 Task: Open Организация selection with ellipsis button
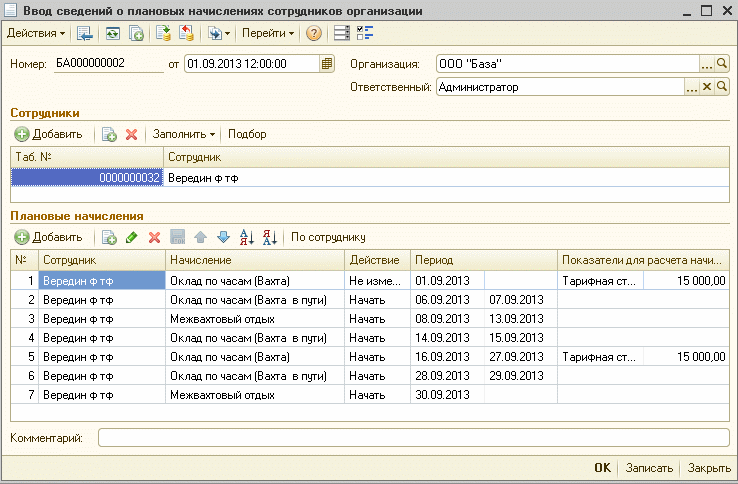coord(707,64)
